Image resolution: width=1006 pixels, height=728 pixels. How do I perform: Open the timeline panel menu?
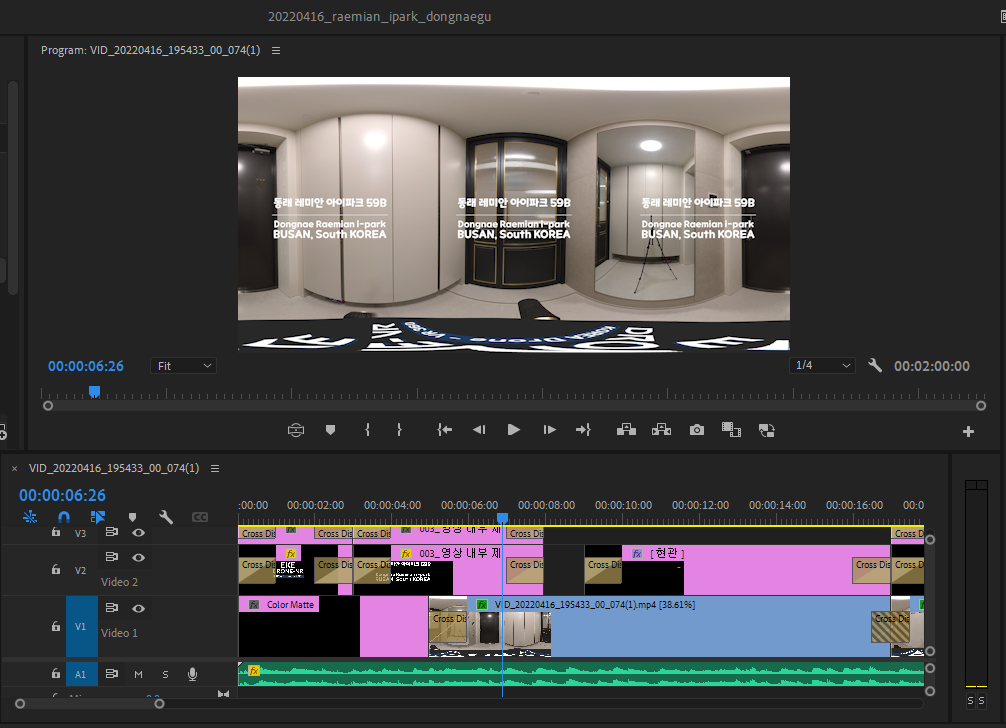tap(215, 468)
